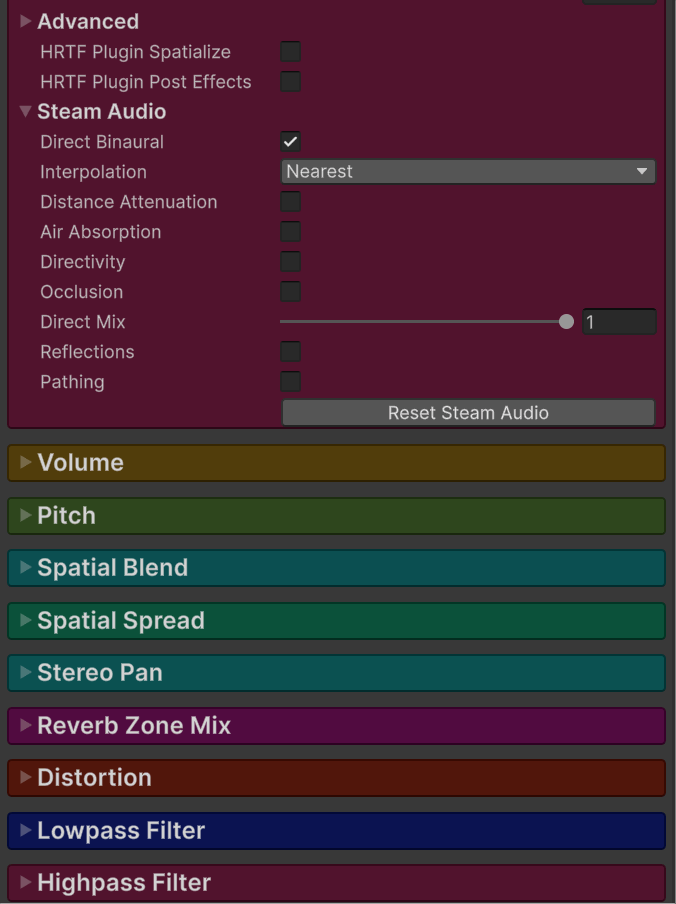Enable Directivity checkbox
Viewport: 676px width, 904px height.
coord(291,262)
